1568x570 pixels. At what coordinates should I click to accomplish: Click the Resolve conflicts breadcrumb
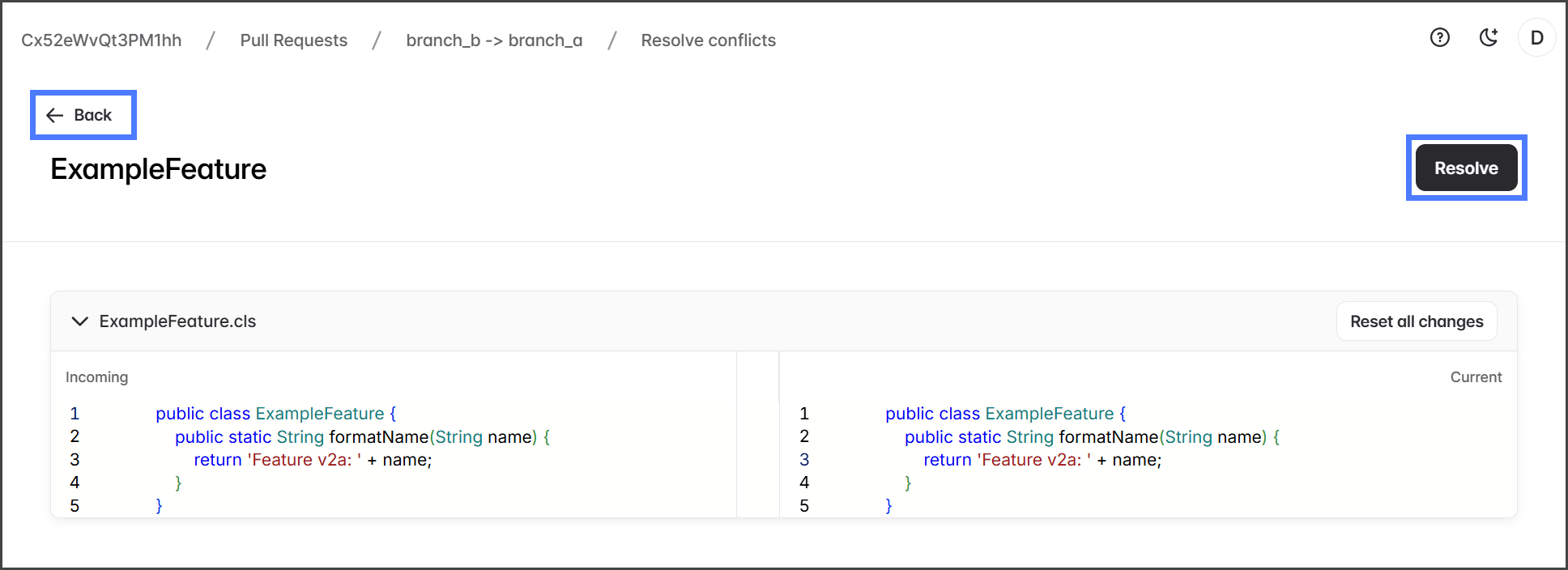[x=708, y=40]
